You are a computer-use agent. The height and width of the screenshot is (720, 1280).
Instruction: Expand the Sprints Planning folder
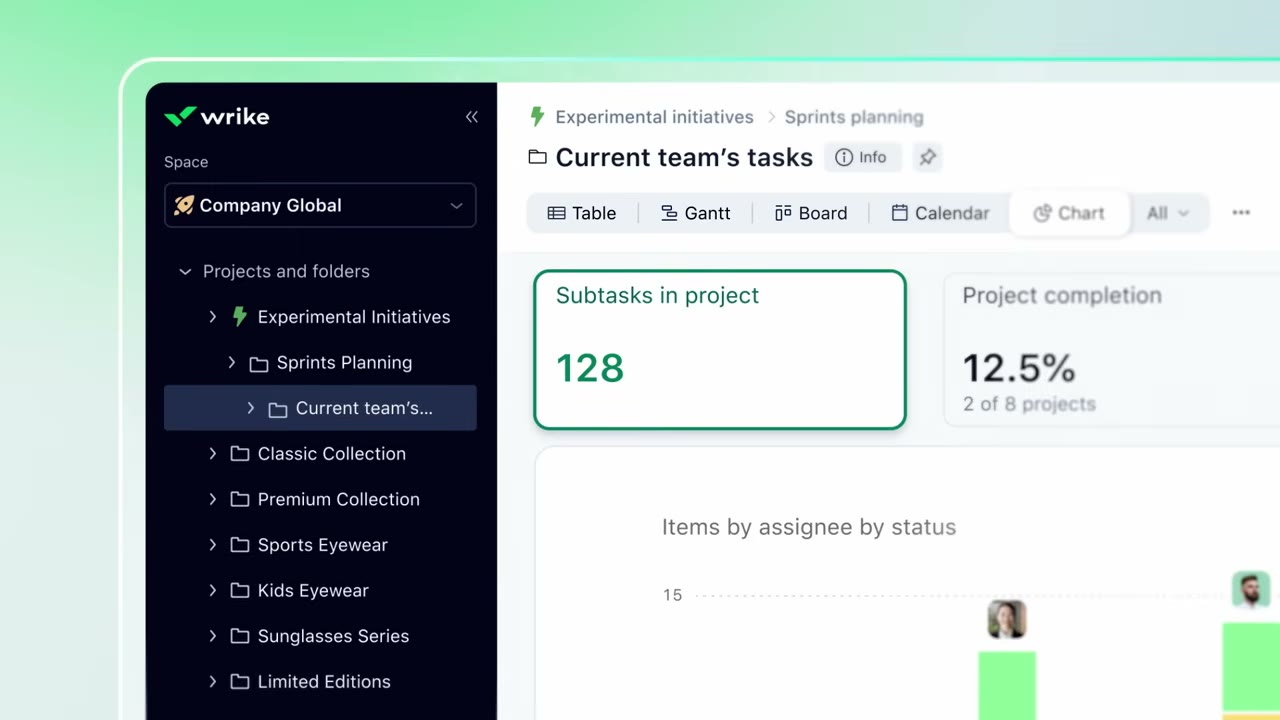231,363
